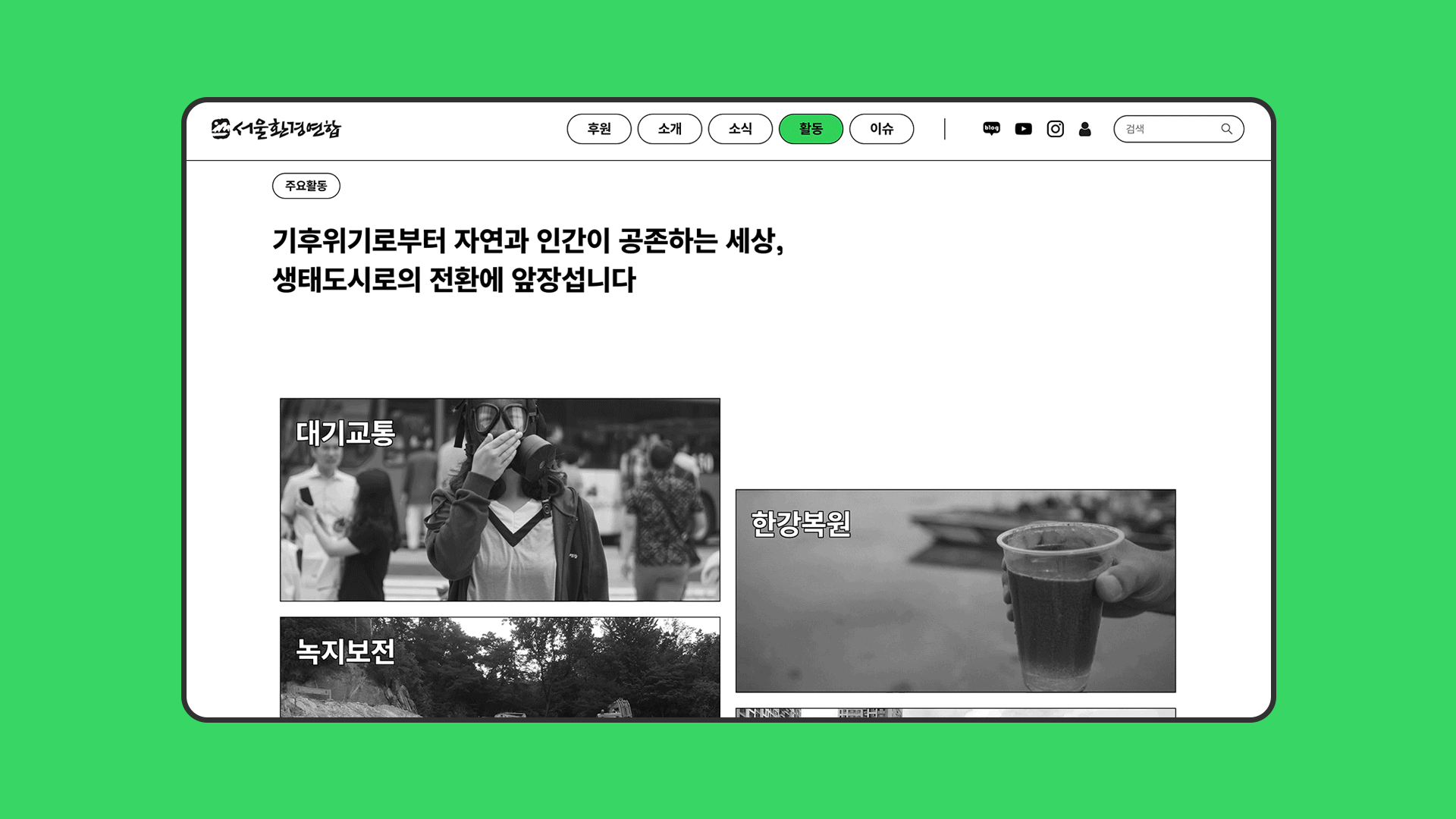Image resolution: width=1456 pixels, height=819 pixels.
Task: Open the Naver blog icon
Action: click(x=991, y=129)
